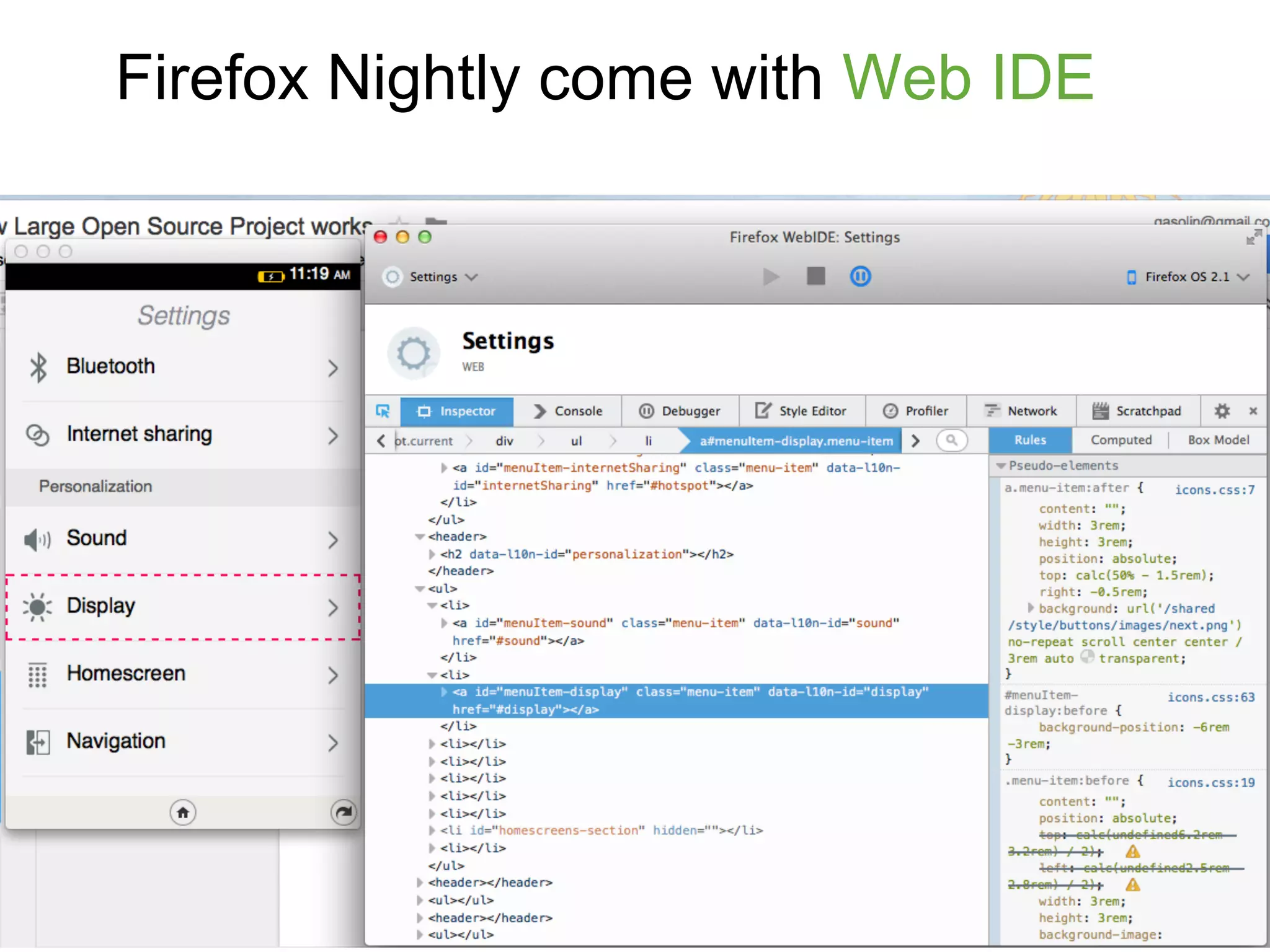1270x952 pixels.
Task: Collapse the first header node
Action: [420, 537]
